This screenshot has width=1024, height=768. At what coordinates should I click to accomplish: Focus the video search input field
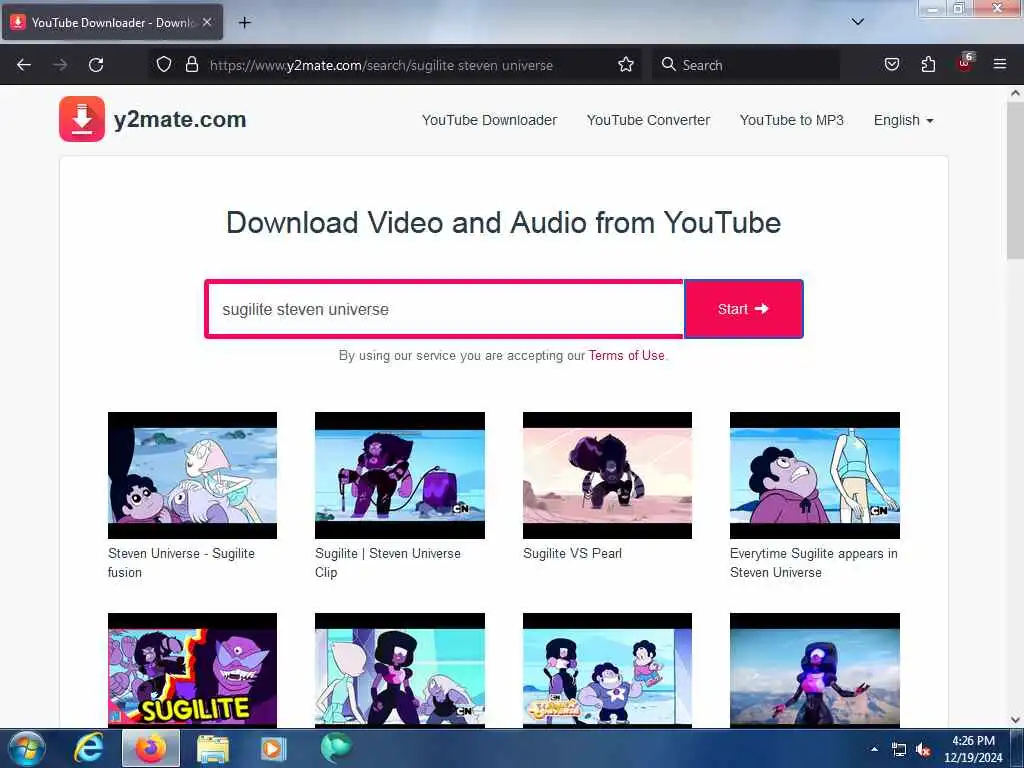[444, 309]
